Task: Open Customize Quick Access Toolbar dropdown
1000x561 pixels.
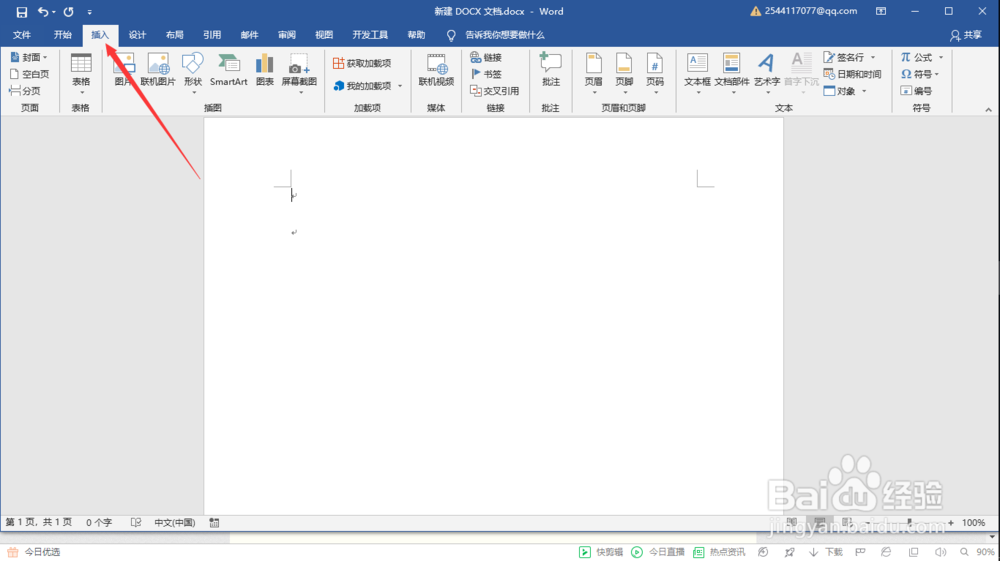Action: tap(89, 12)
